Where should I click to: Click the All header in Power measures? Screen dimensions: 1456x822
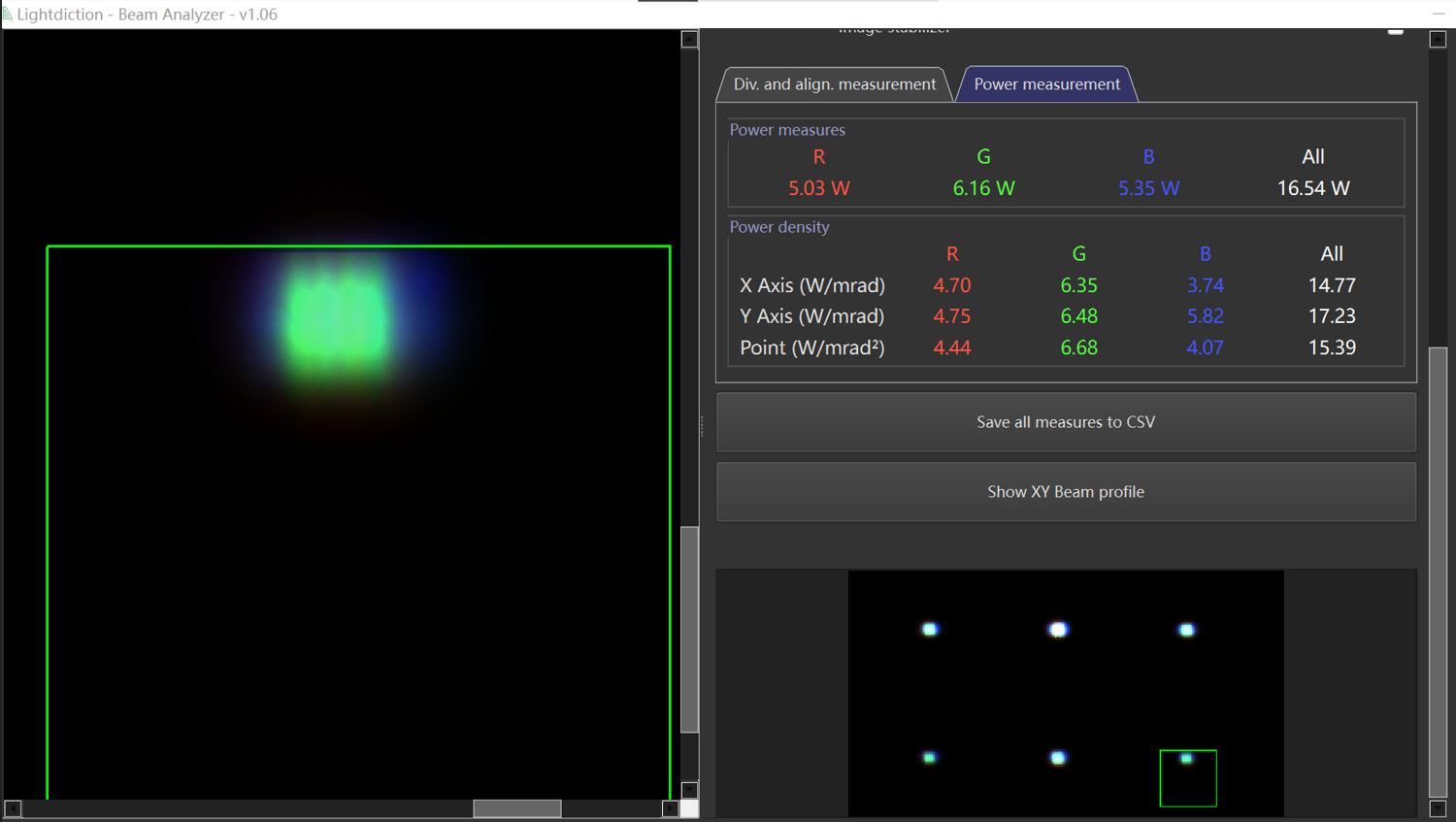1313,156
